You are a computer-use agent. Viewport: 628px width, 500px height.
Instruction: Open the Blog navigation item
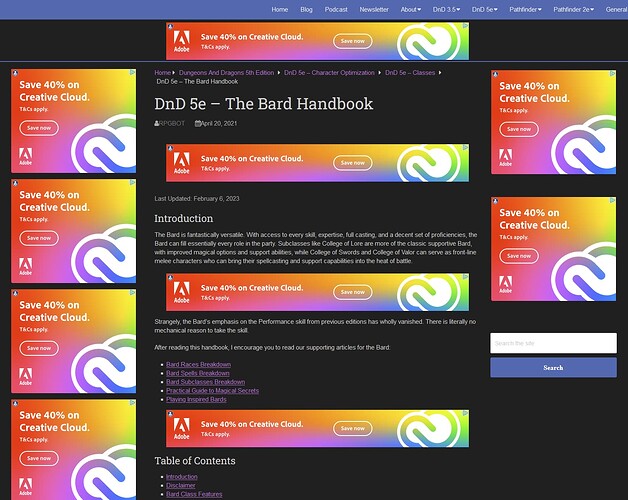tap(306, 10)
